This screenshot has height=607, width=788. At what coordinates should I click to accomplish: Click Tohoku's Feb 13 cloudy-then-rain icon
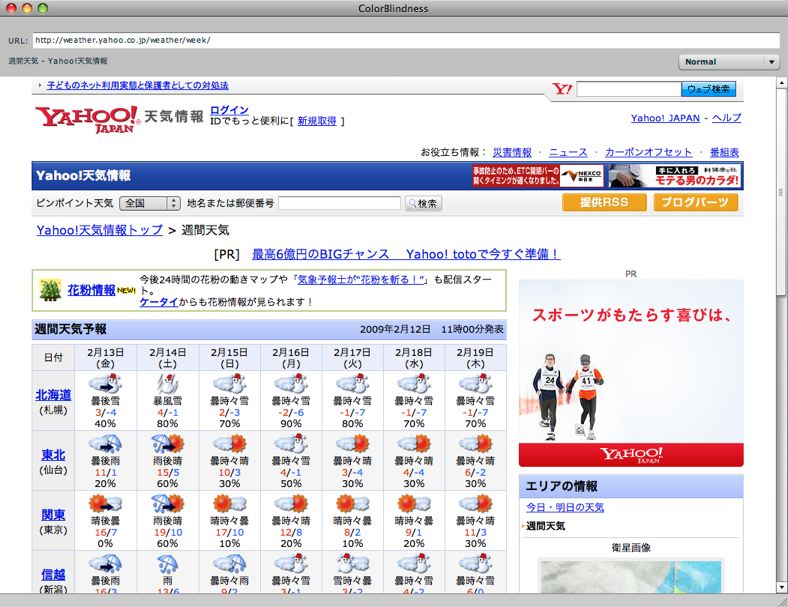click(105, 443)
